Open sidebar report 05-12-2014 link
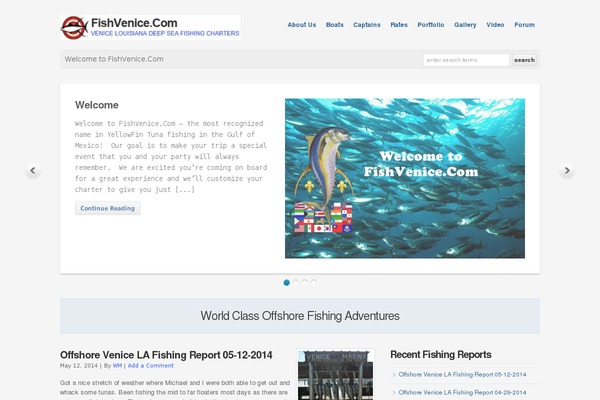The image size is (600, 400). 462,374
